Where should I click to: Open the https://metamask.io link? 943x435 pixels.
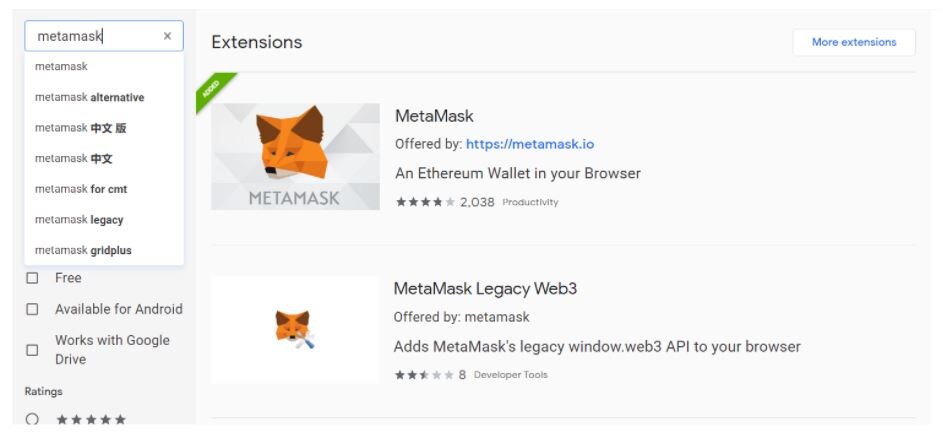pyautogui.click(x=530, y=144)
